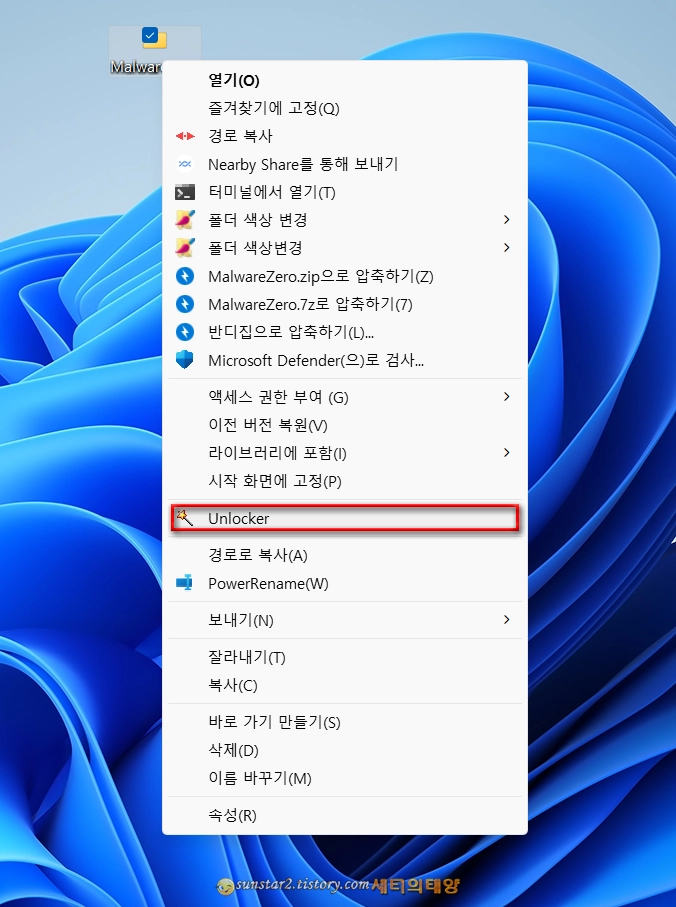The height and width of the screenshot is (907, 676).
Task: Click the Bandizip icon beside 반디집으로 압축하기
Action: 185,331
